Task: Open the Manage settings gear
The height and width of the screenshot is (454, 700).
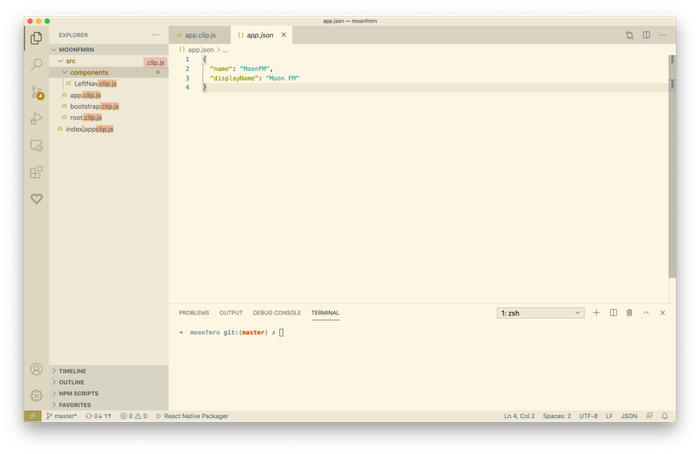Action: point(37,394)
